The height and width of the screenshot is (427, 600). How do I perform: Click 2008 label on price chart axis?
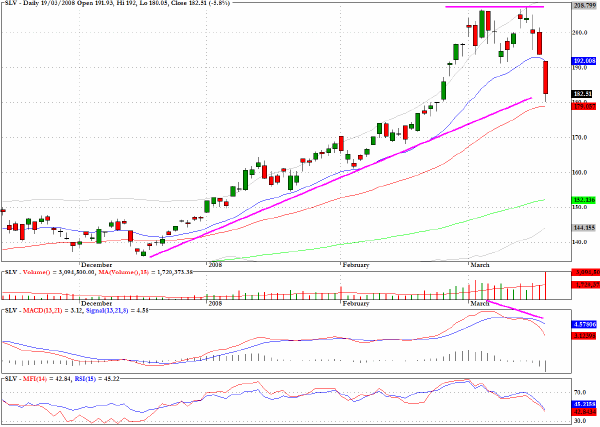coord(215,265)
